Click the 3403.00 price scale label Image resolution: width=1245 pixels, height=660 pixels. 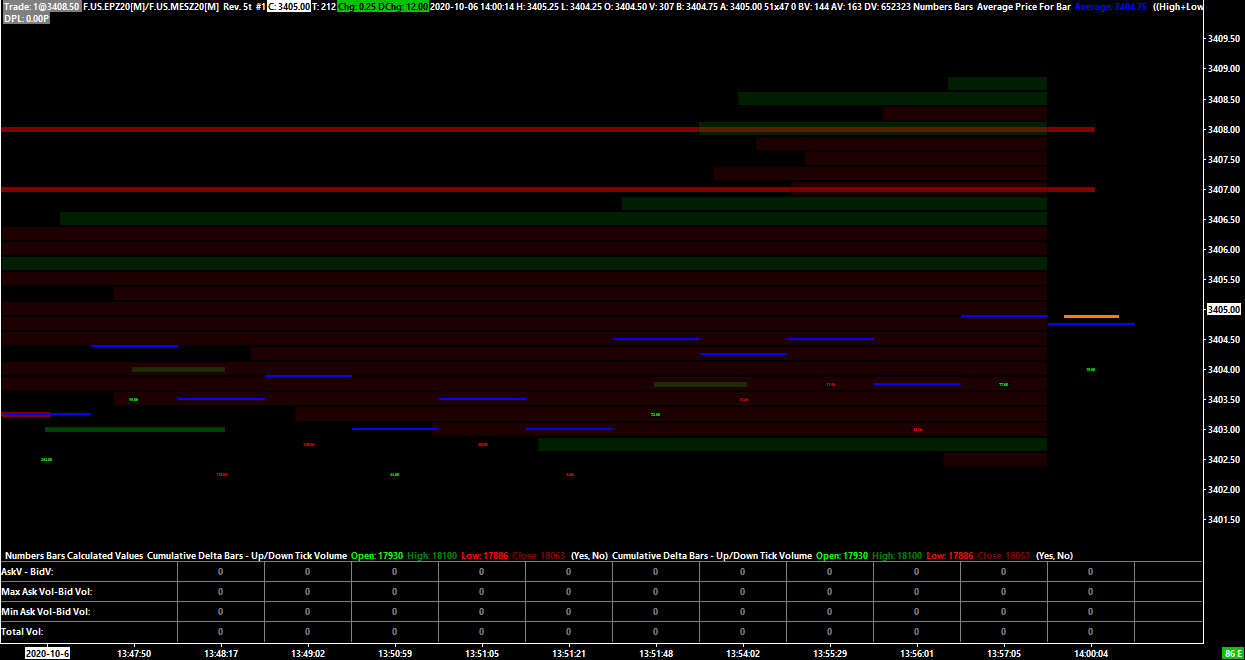click(1224, 429)
